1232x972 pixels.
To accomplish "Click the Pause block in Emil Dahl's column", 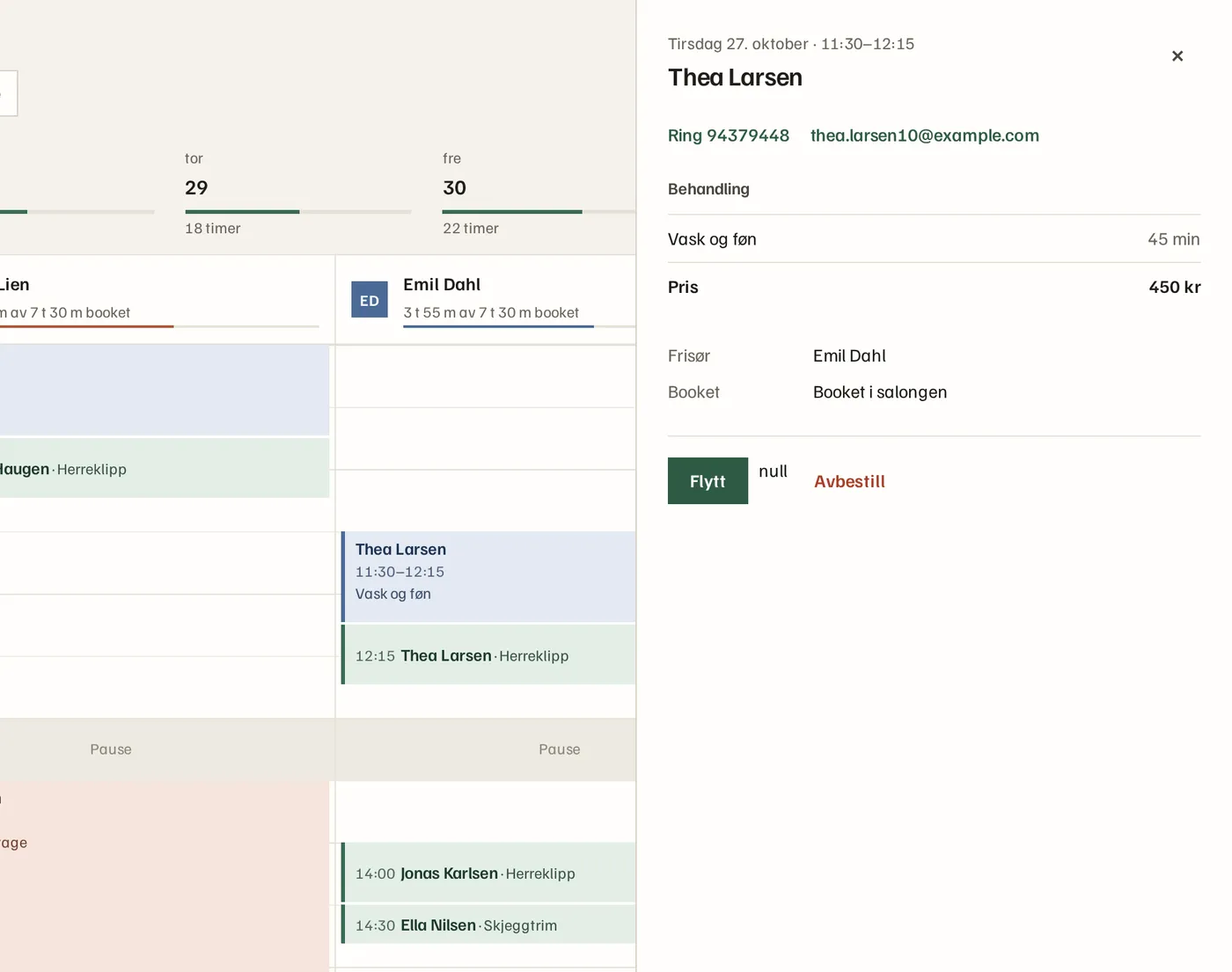I will point(486,749).
